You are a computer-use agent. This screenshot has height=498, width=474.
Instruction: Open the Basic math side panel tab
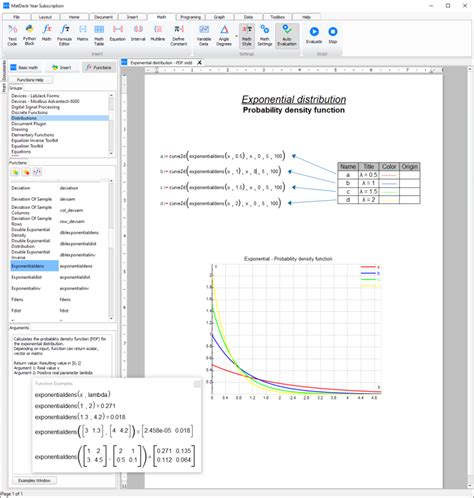[x=25, y=68]
